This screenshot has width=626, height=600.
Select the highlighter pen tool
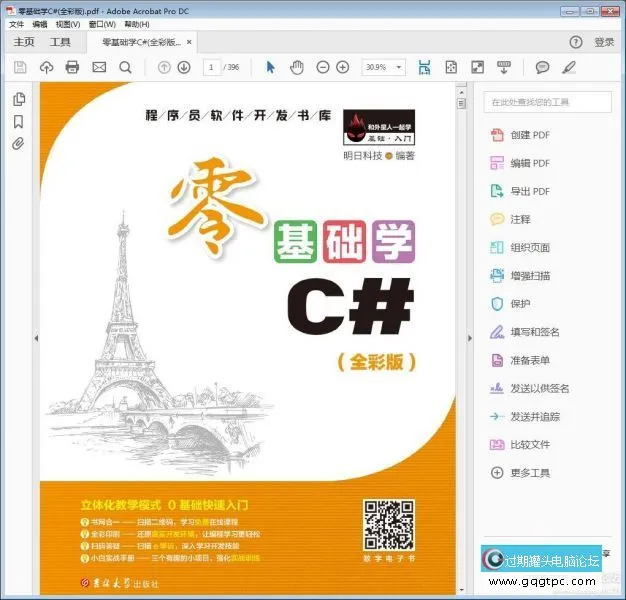569,67
